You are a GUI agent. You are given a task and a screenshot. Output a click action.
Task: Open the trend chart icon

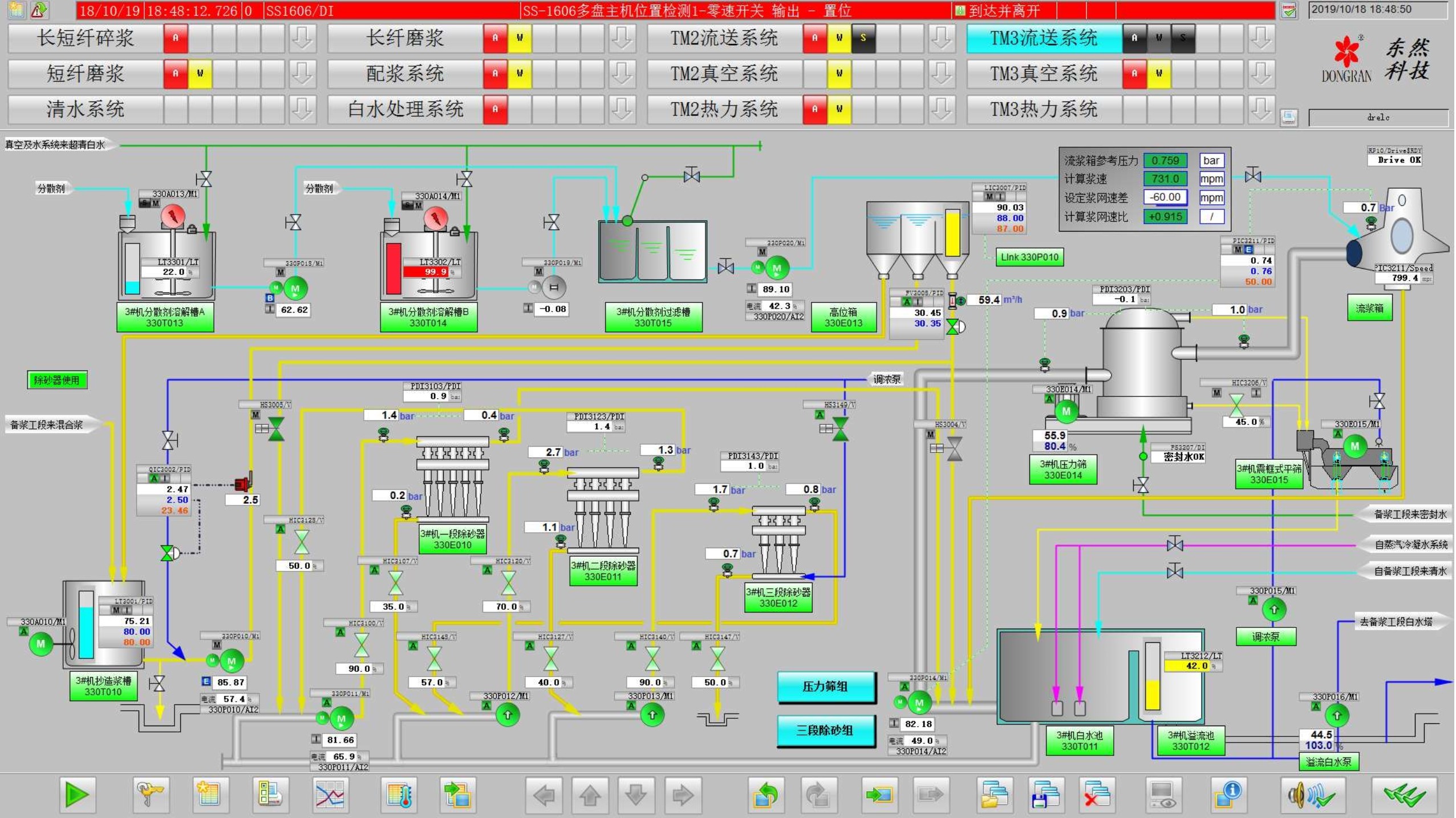pos(330,795)
